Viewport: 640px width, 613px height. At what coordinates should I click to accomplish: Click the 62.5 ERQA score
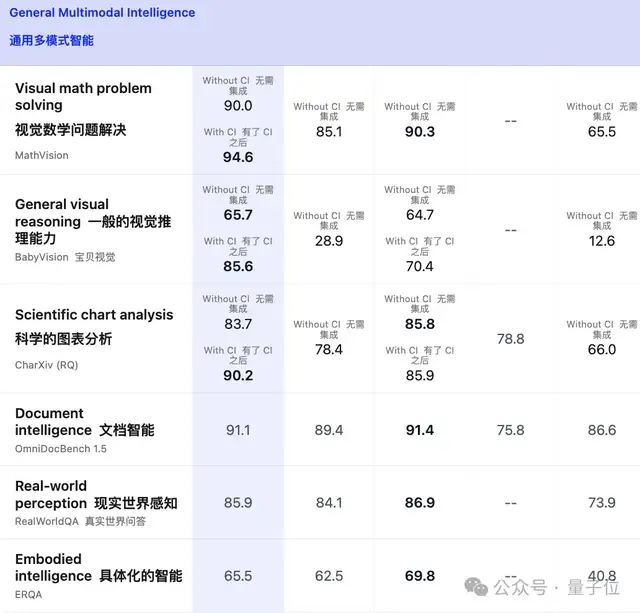[329, 576]
